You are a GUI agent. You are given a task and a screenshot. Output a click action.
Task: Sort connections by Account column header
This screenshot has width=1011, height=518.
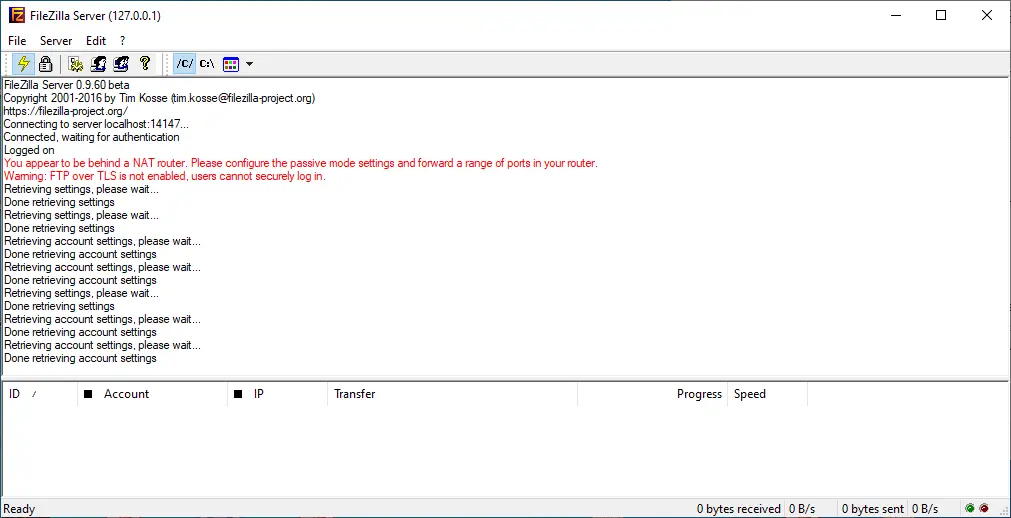click(153, 394)
